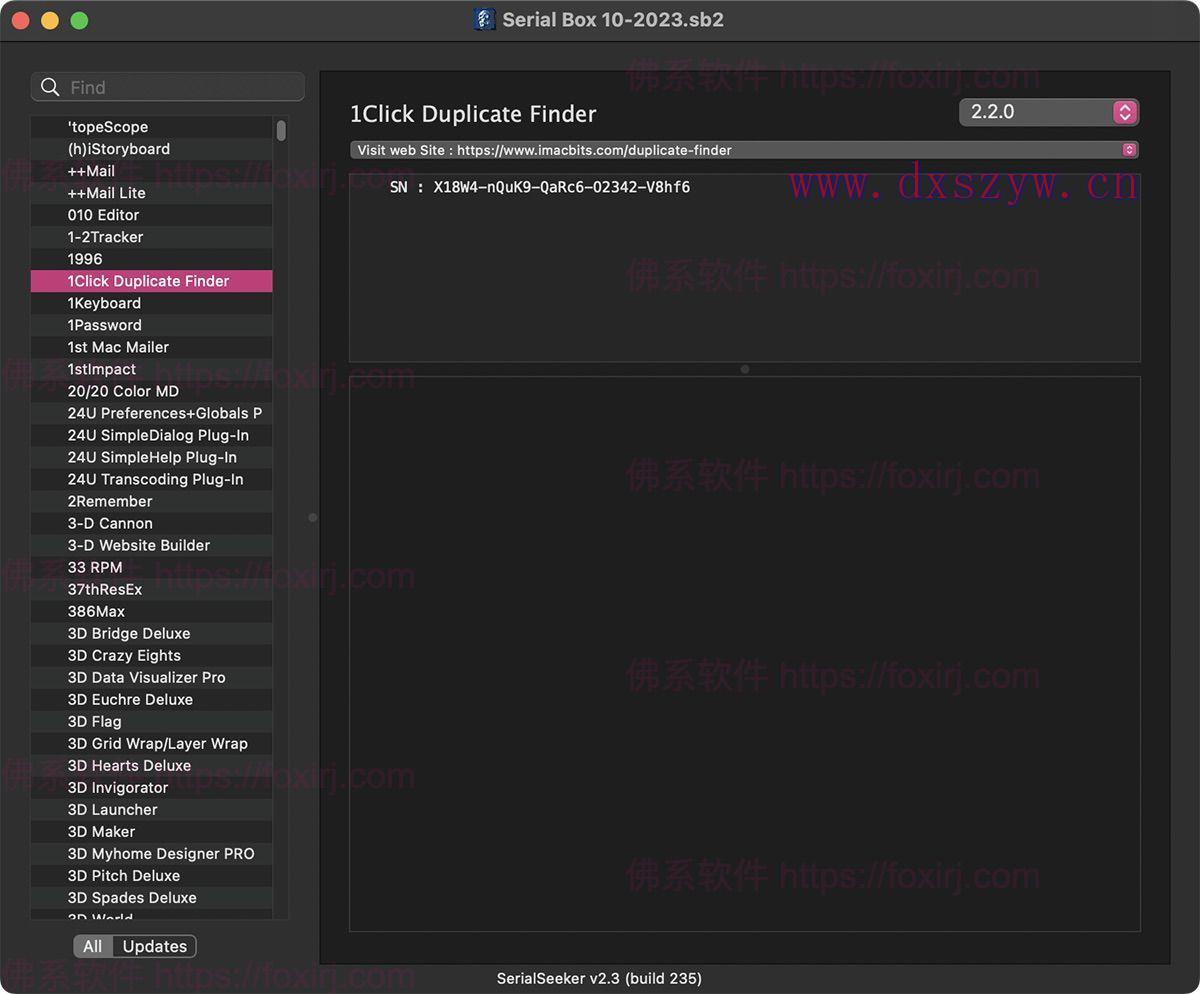This screenshot has height=994, width=1200.
Task: Pick 24U SimpleDialog Plug-In
Action: 151,435
